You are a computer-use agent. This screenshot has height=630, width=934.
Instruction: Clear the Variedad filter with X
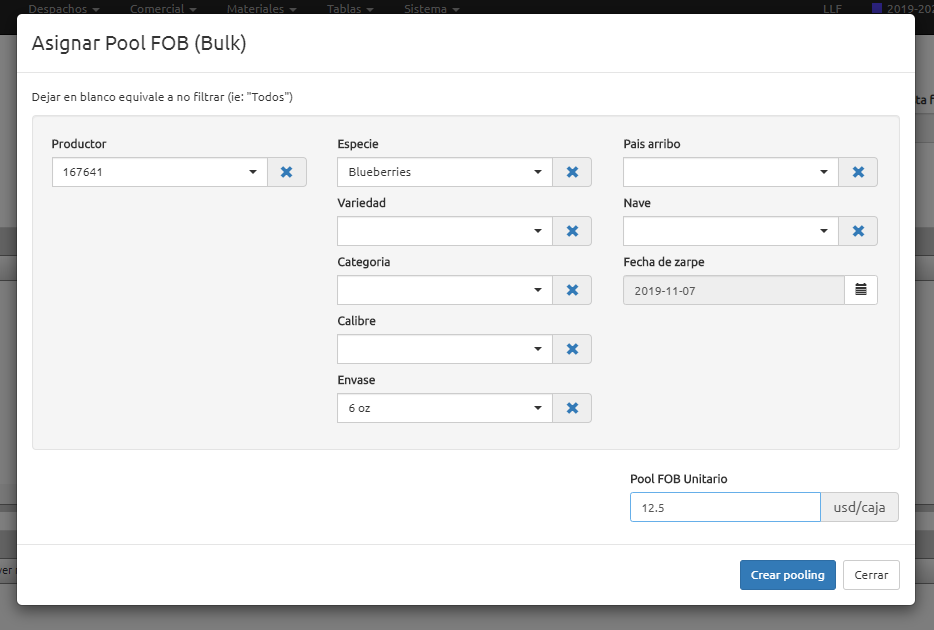(572, 231)
